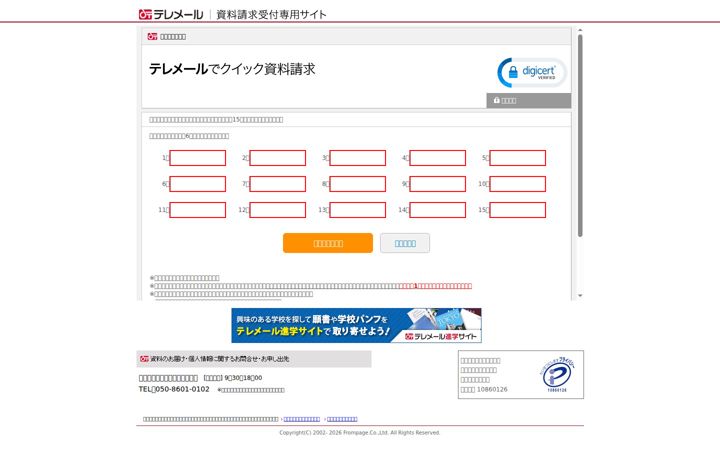Click the gray button beside orange button
This screenshot has height=450, width=720.
pyautogui.click(x=405, y=243)
